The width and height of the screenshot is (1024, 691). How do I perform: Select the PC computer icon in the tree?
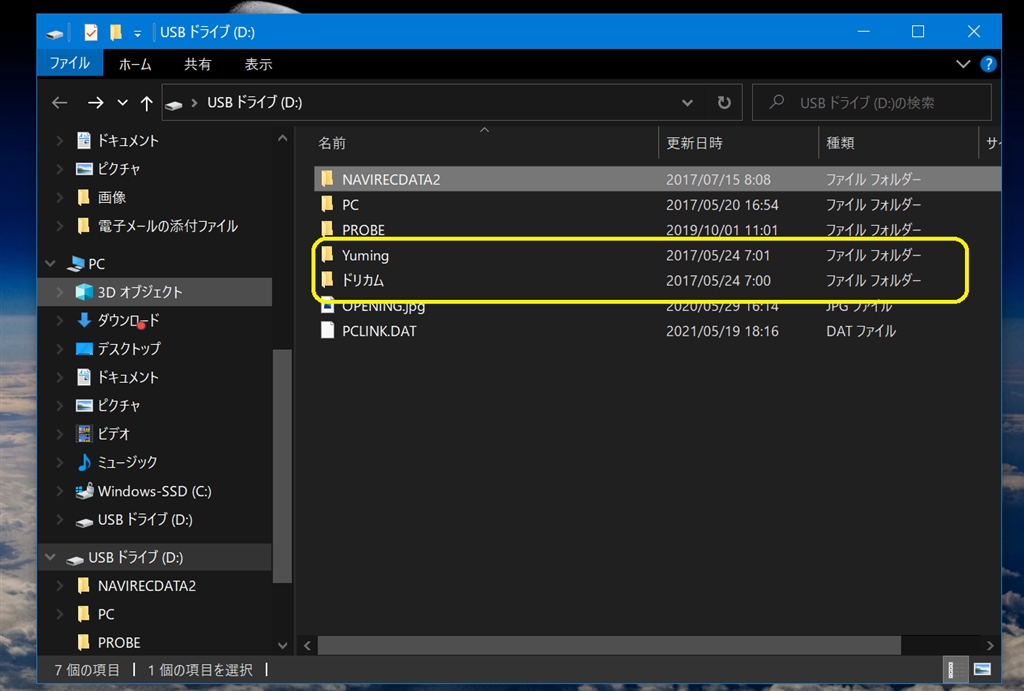(x=76, y=264)
